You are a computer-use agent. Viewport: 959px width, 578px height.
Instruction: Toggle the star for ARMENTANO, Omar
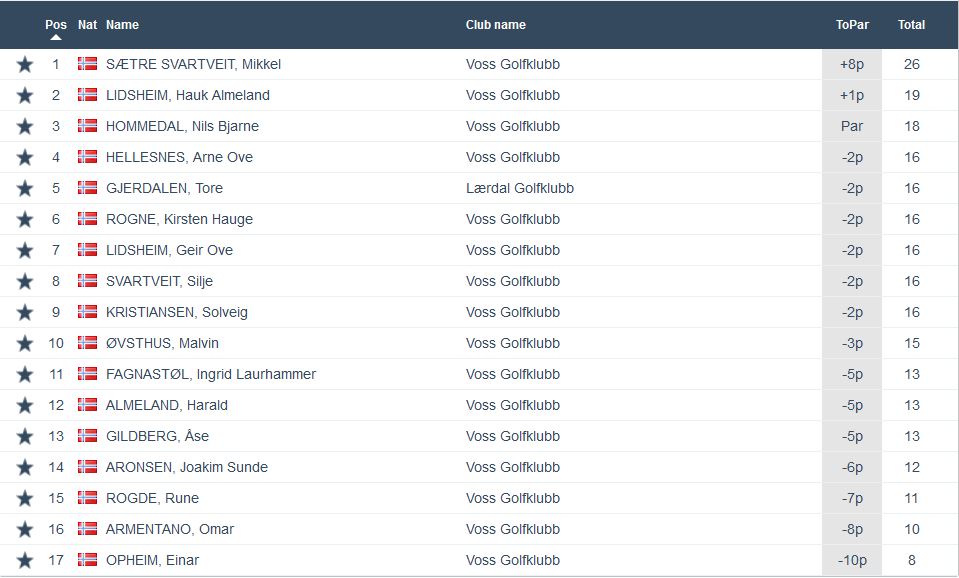(24, 528)
